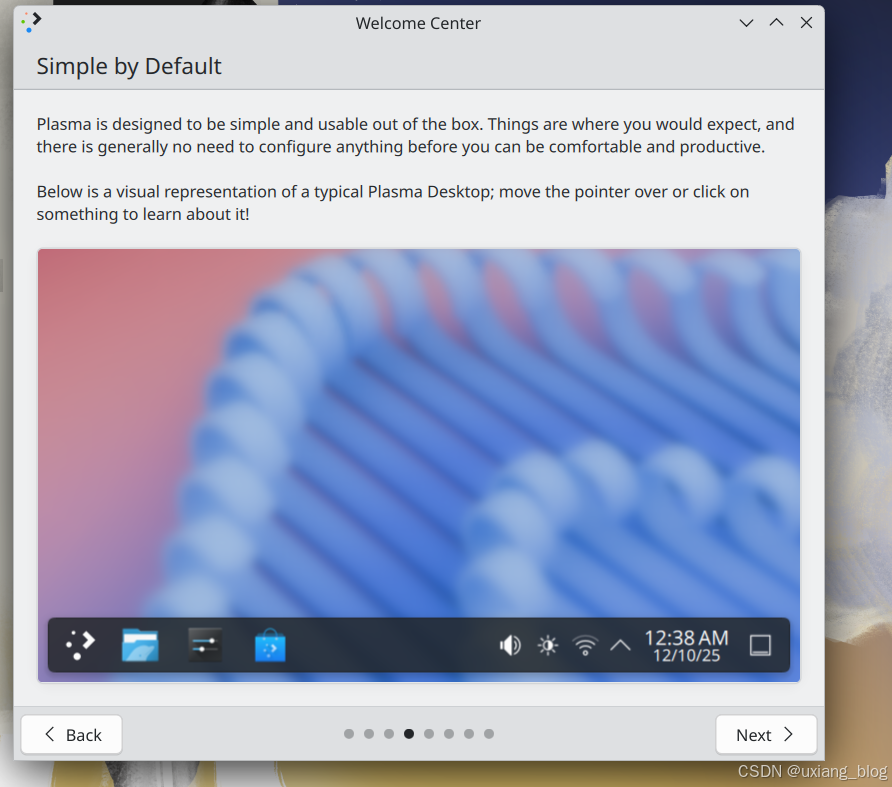
Task: Jump to the third page dot
Action: tap(389, 734)
